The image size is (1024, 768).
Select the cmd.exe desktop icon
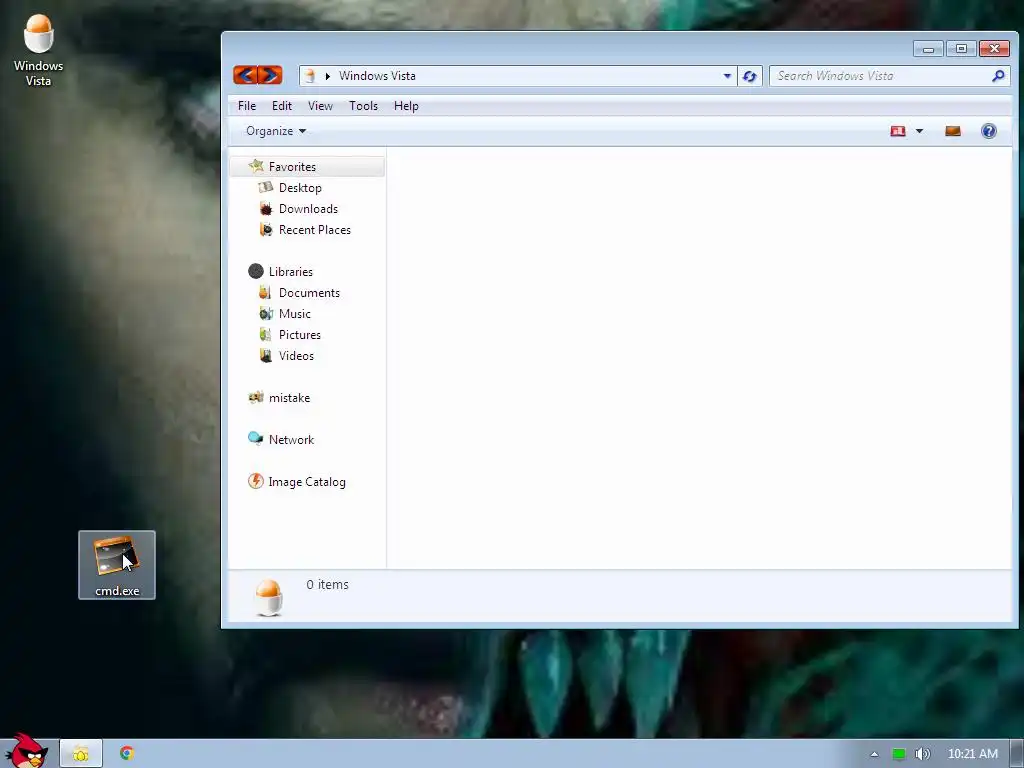pos(117,565)
